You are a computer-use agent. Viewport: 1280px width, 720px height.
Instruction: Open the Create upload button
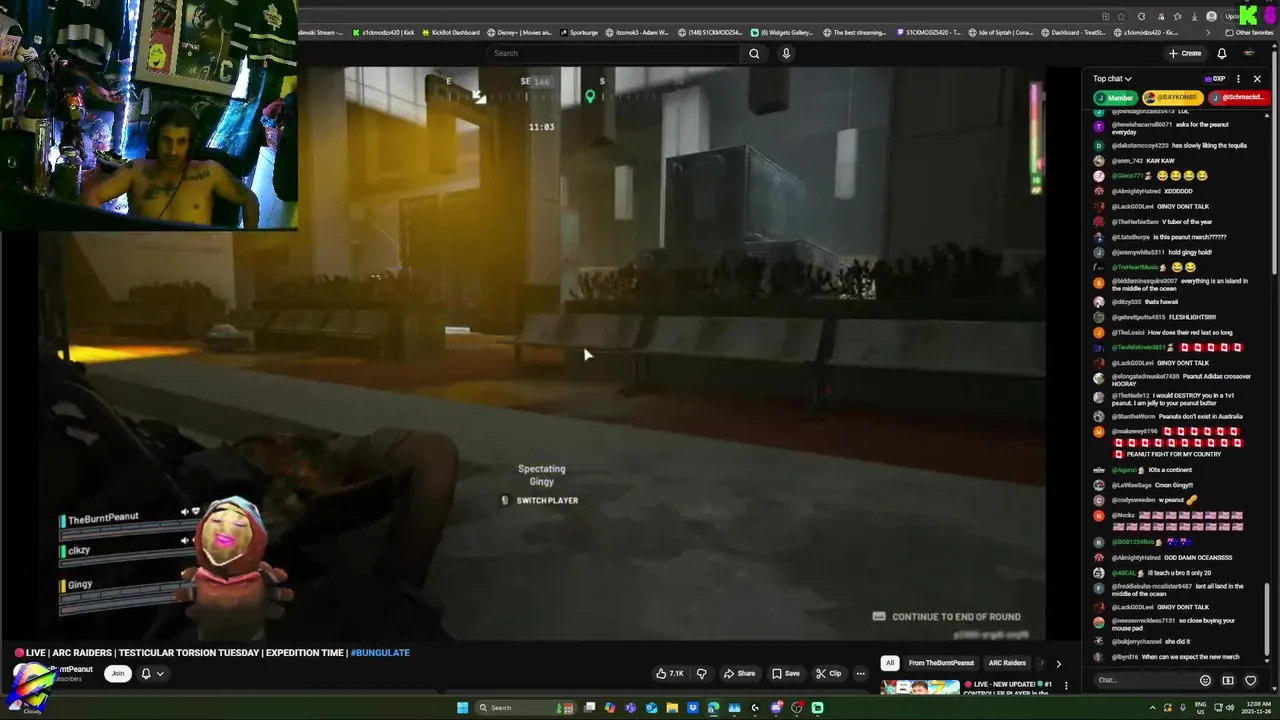1185,53
